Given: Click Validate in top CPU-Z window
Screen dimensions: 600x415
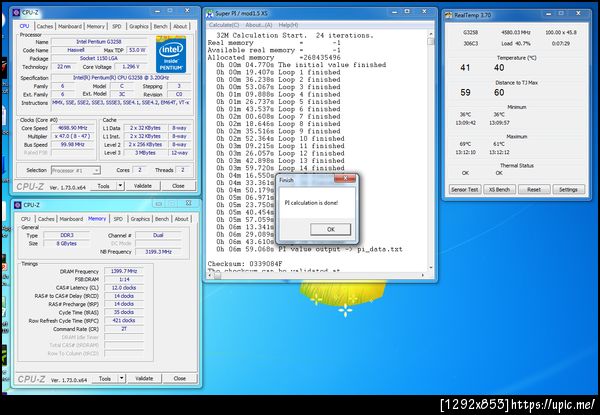Looking at the screenshot, I should [x=143, y=186].
